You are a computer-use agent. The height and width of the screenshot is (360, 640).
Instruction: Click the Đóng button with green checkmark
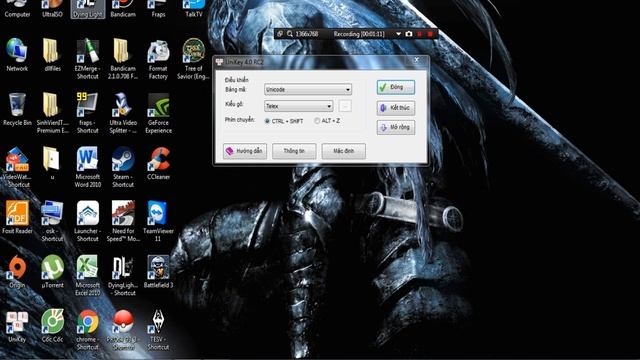coord(396,87)
